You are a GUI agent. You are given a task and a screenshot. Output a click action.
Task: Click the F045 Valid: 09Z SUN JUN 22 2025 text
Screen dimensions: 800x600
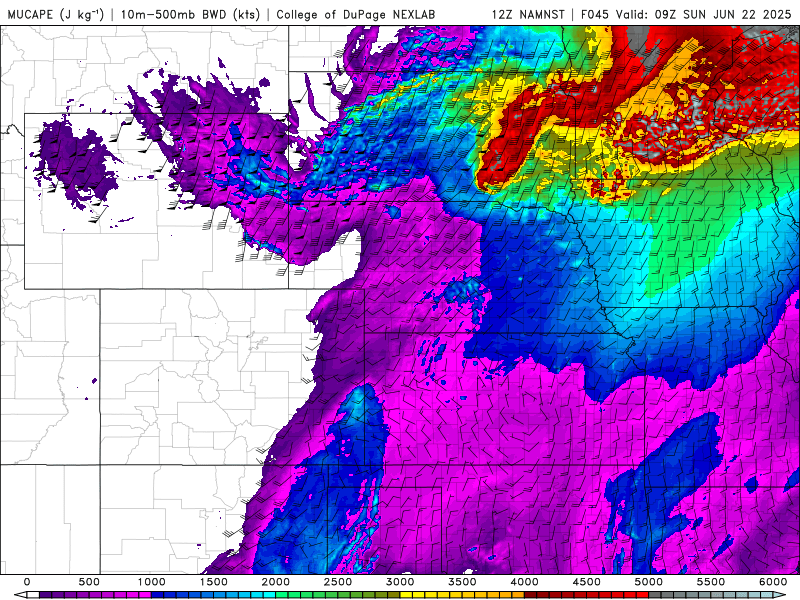point(686,14)
